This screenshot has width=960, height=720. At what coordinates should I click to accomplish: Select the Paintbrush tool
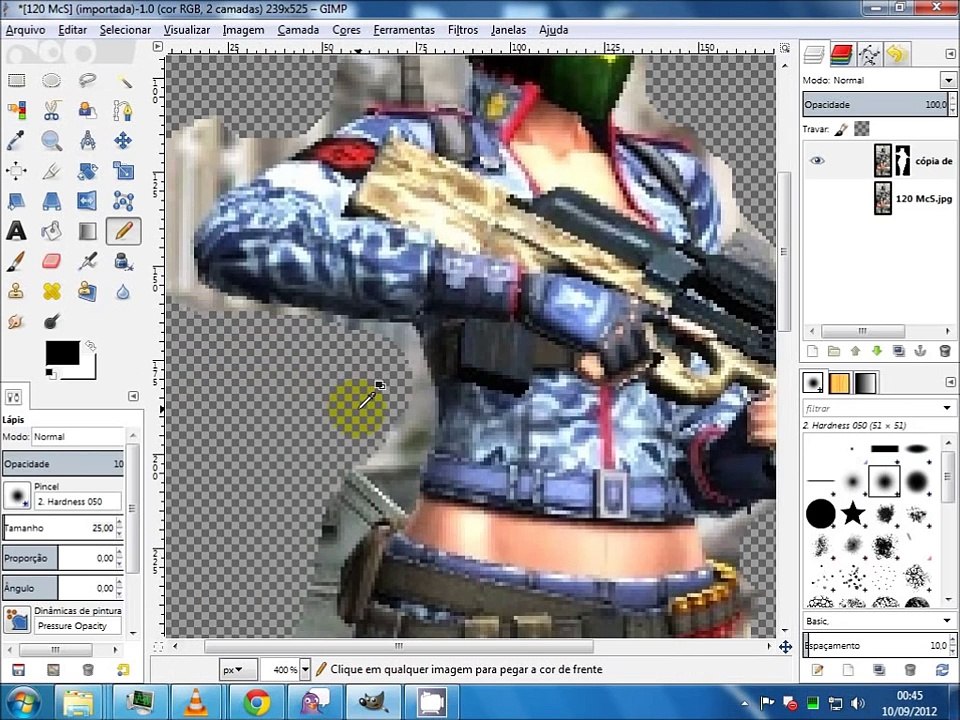[x=17, y=261]
